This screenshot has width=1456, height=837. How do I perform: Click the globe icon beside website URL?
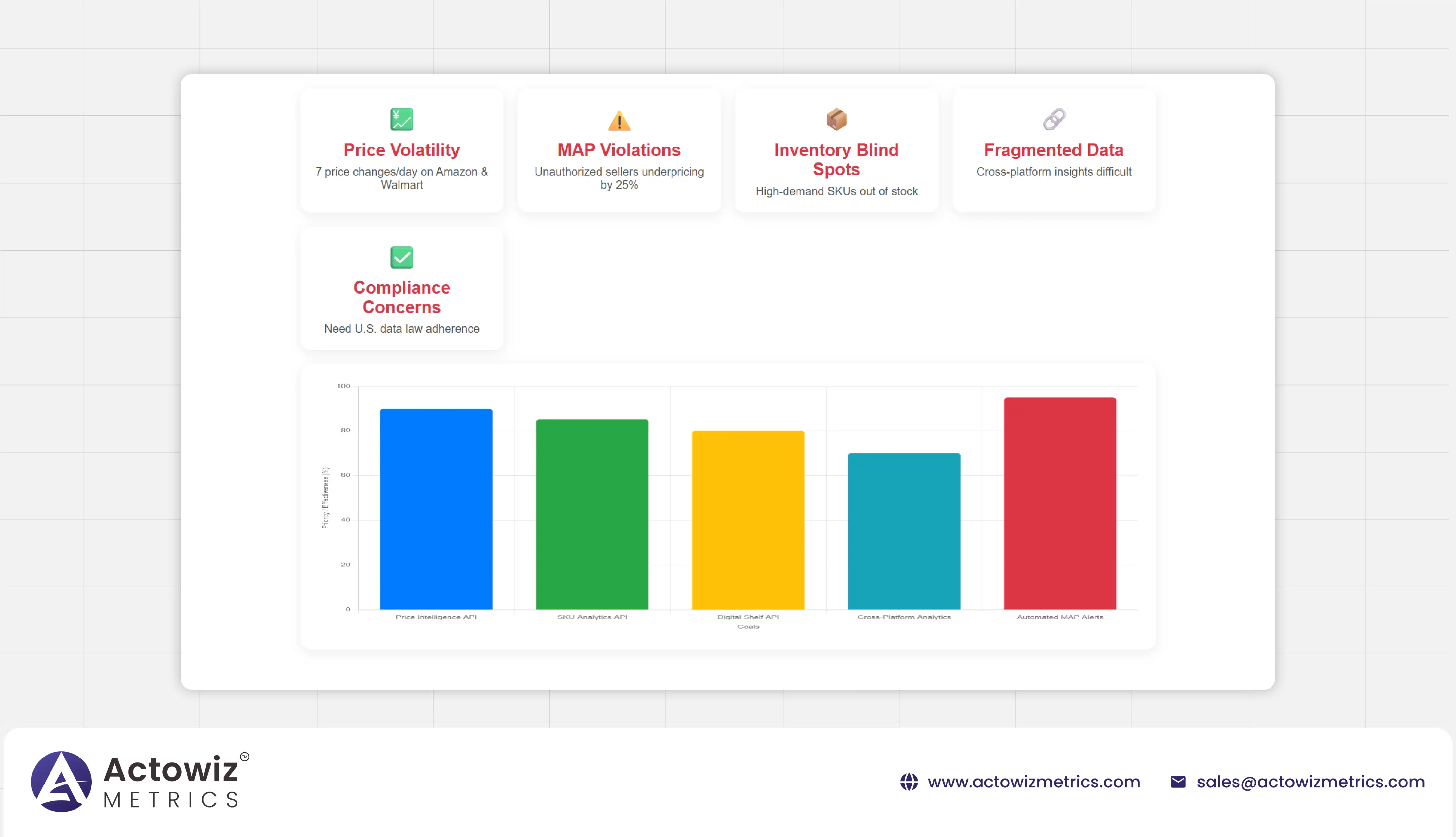[x=908, y=782]
